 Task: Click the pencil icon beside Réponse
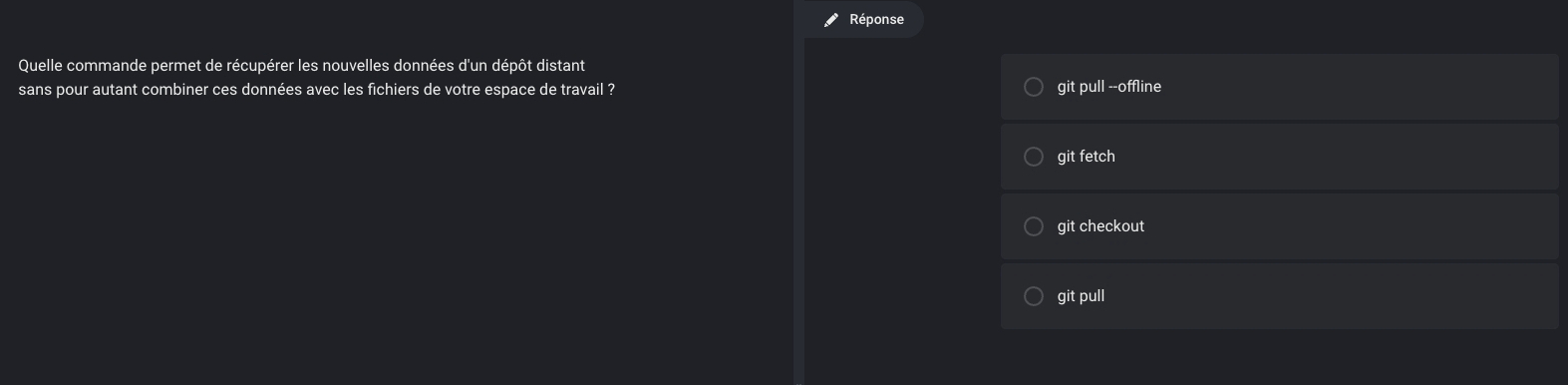831,20
